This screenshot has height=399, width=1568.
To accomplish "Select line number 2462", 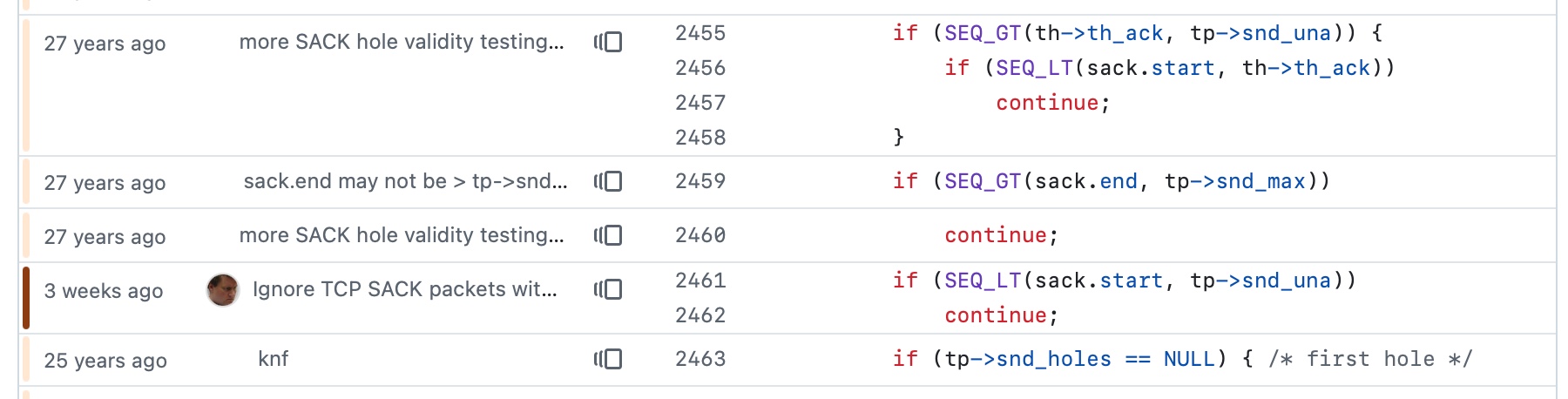I will 700,315.
